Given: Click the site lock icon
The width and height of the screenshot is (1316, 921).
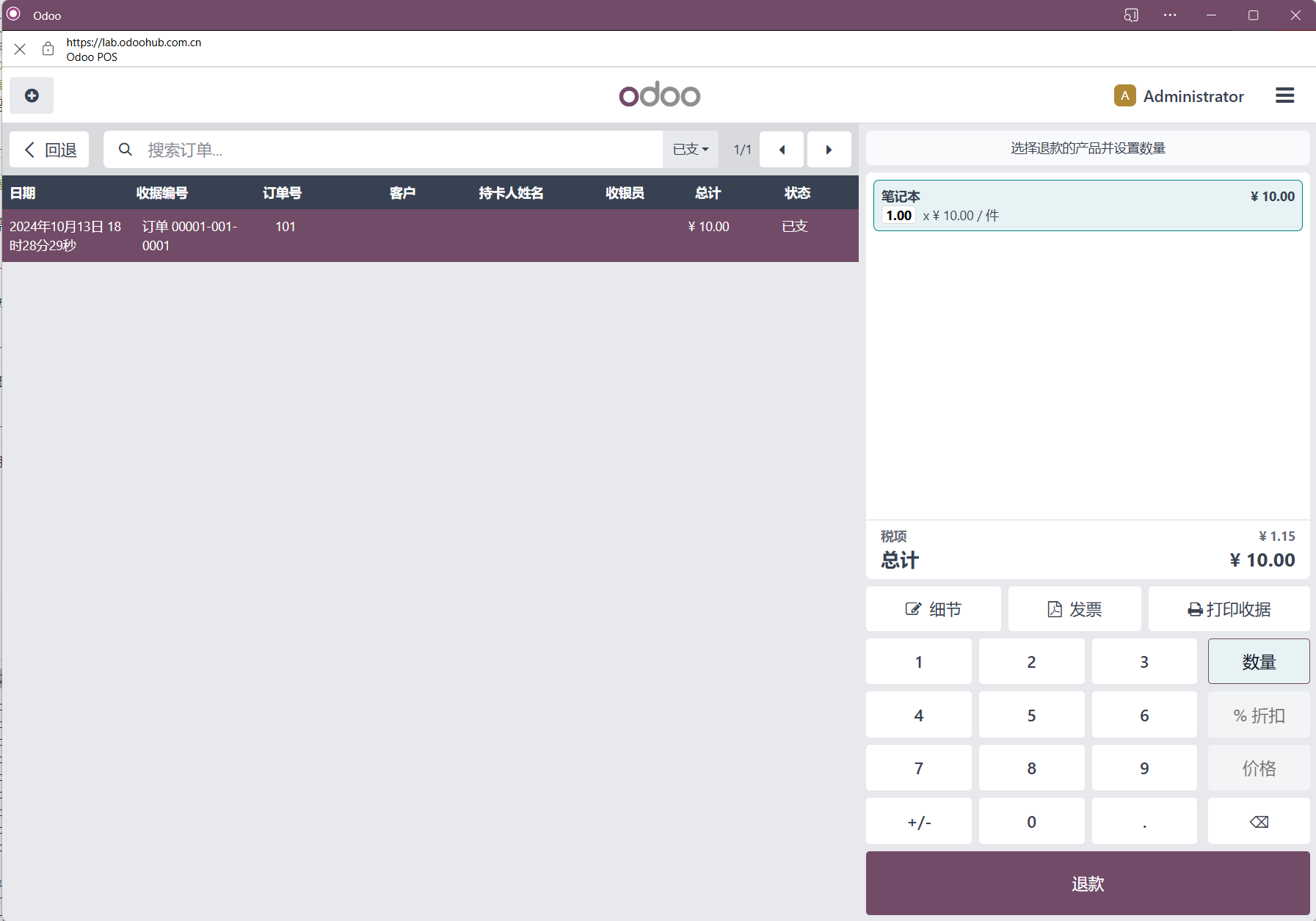Looking at the screenshot, I should pyautogui.click(x=48, y=49).
